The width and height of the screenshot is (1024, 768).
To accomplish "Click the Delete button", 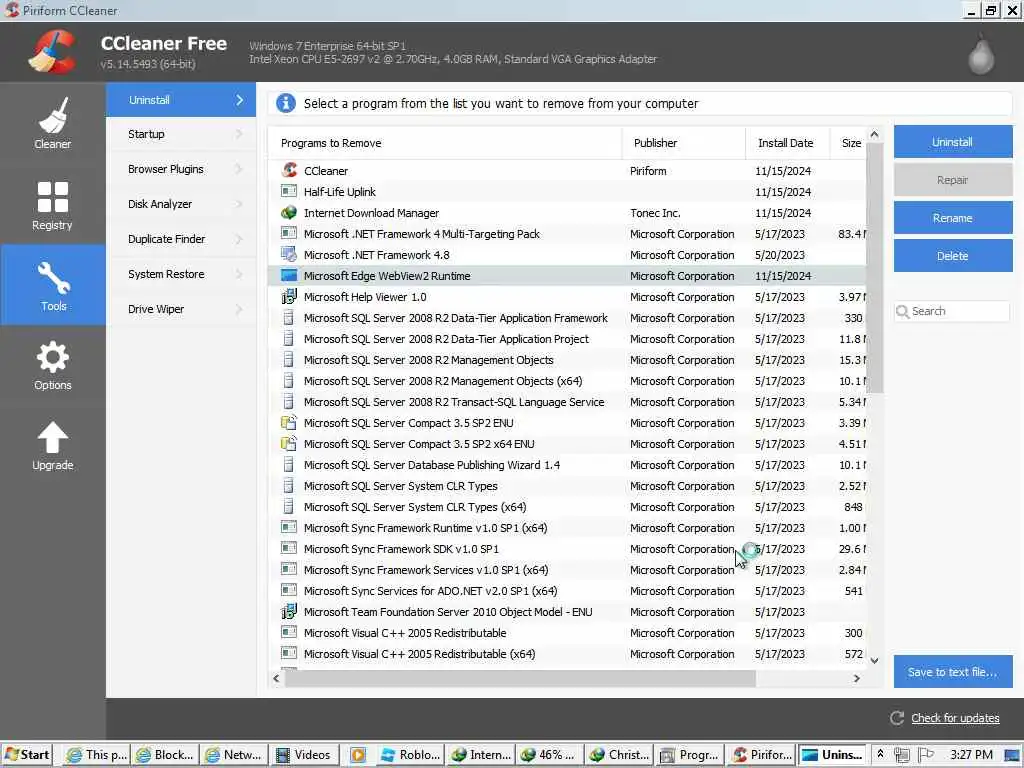I will (953, 256).
